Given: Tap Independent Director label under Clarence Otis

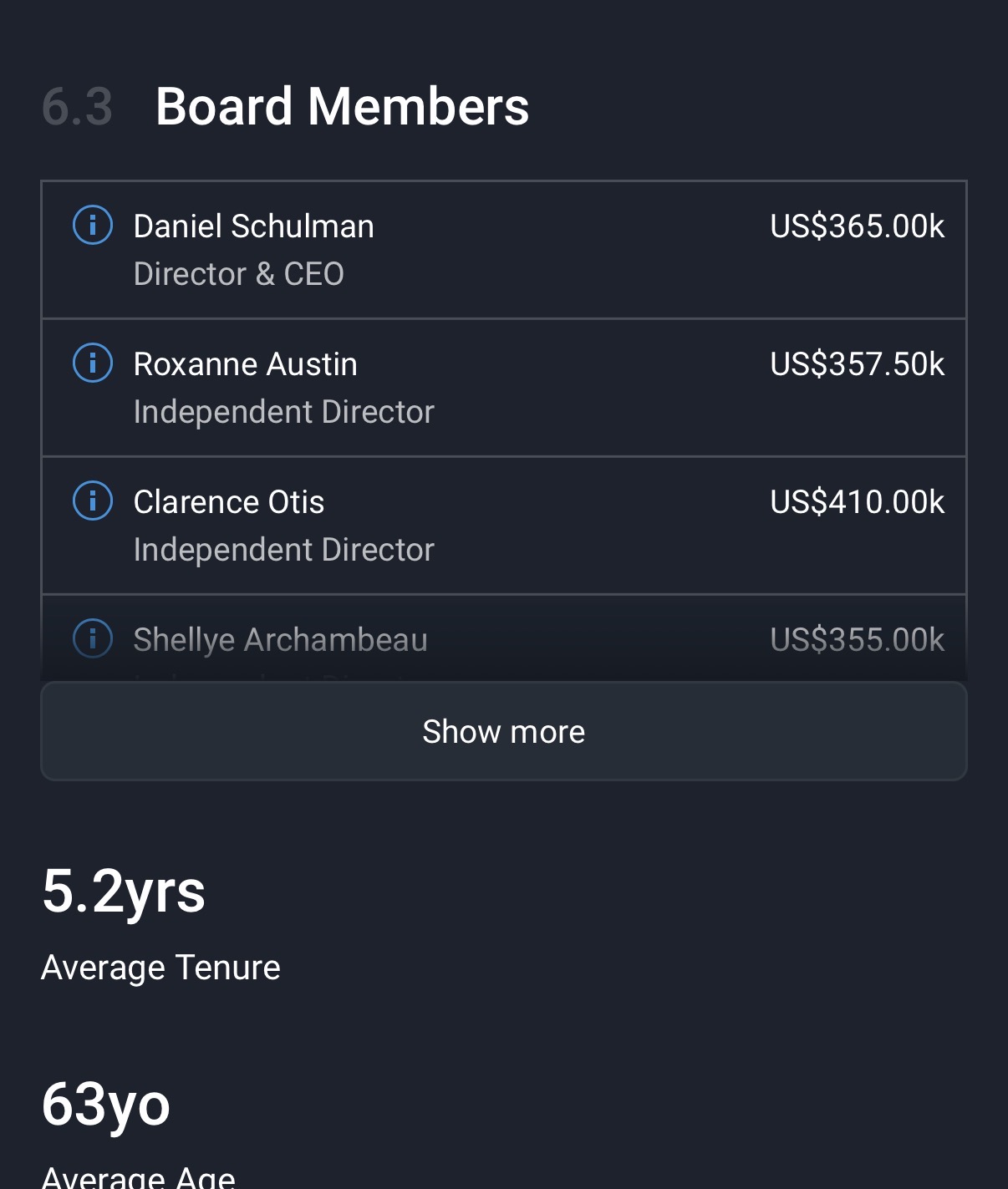Looking at the screenshot, I should click(x=283, y=550).
